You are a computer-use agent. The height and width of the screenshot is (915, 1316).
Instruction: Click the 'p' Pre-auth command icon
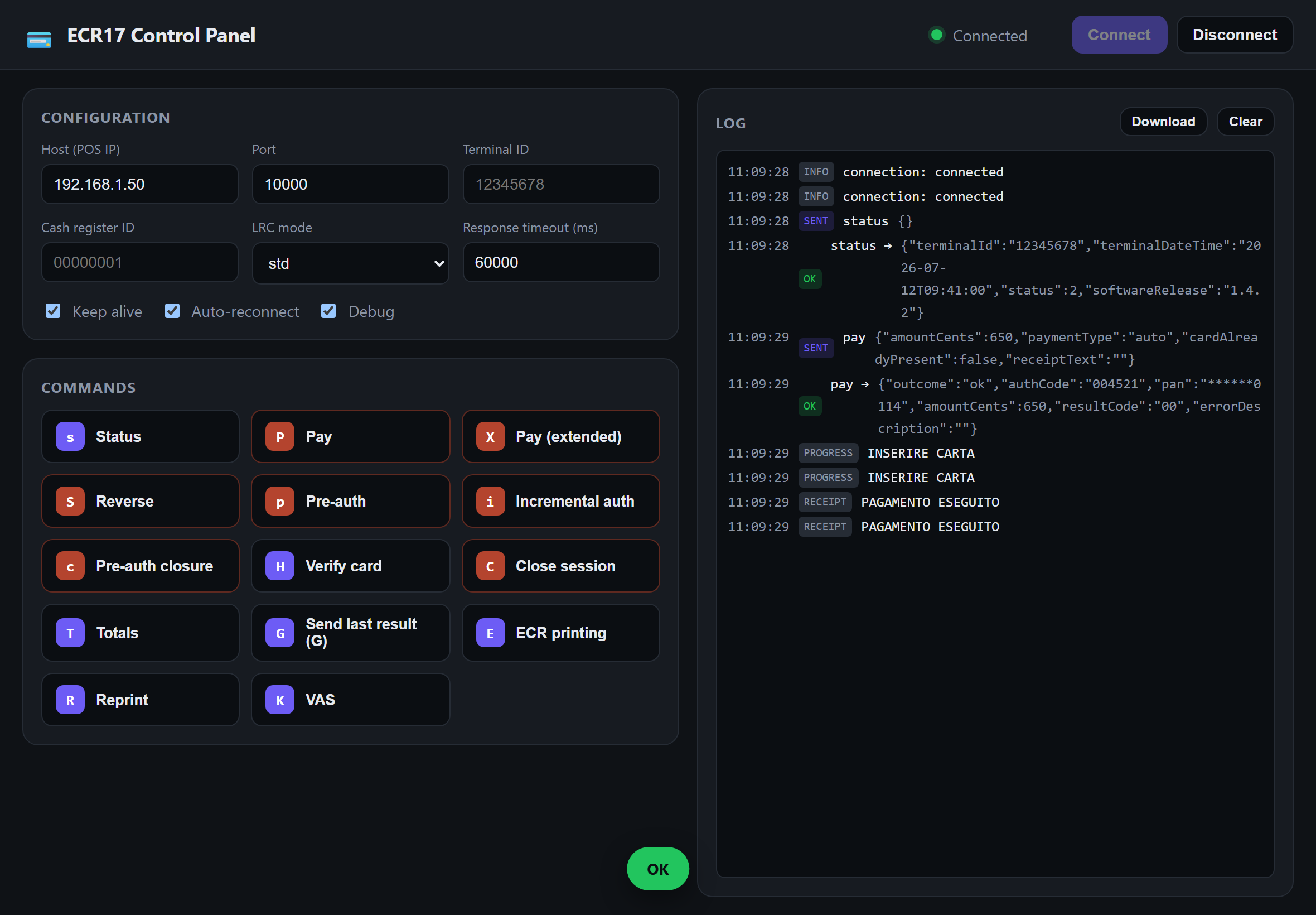(x=279, y=501)
